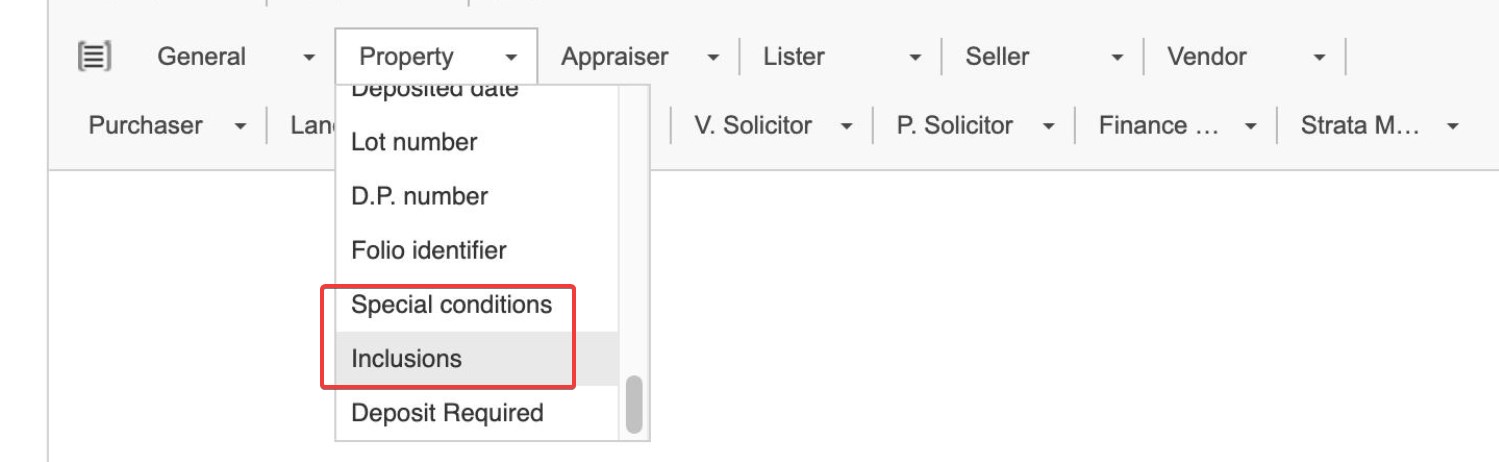
Task: Click the list icon beside General
Action: click(x=95, y=57)
